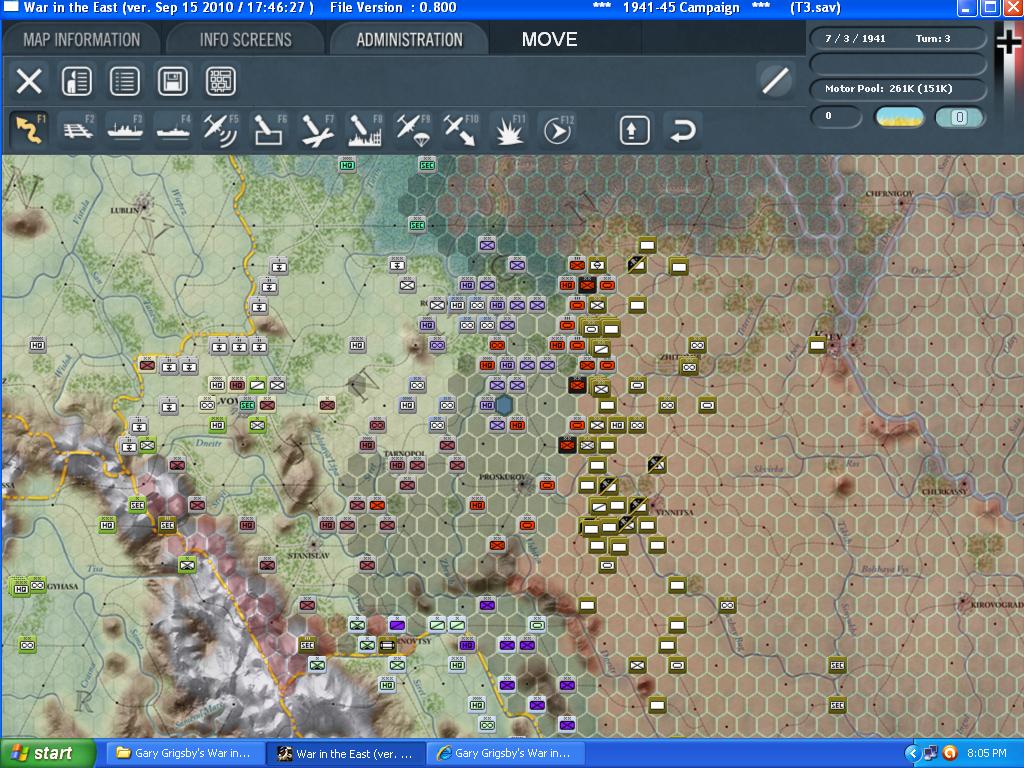Switch to War in the East taskbar item
The image size is (1024, 768).
[x=346, y=754]
